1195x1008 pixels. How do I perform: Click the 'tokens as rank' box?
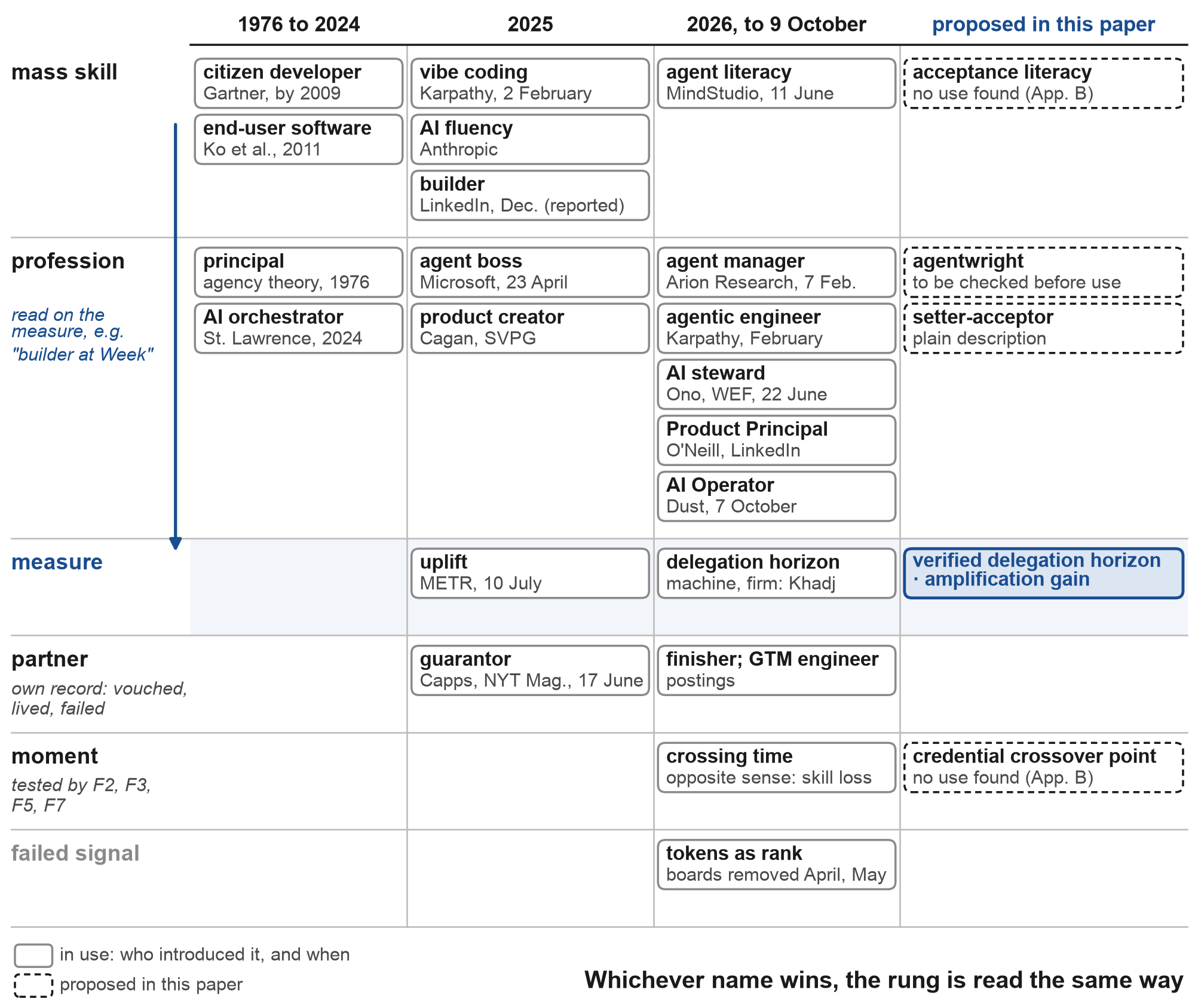[776, 864]
